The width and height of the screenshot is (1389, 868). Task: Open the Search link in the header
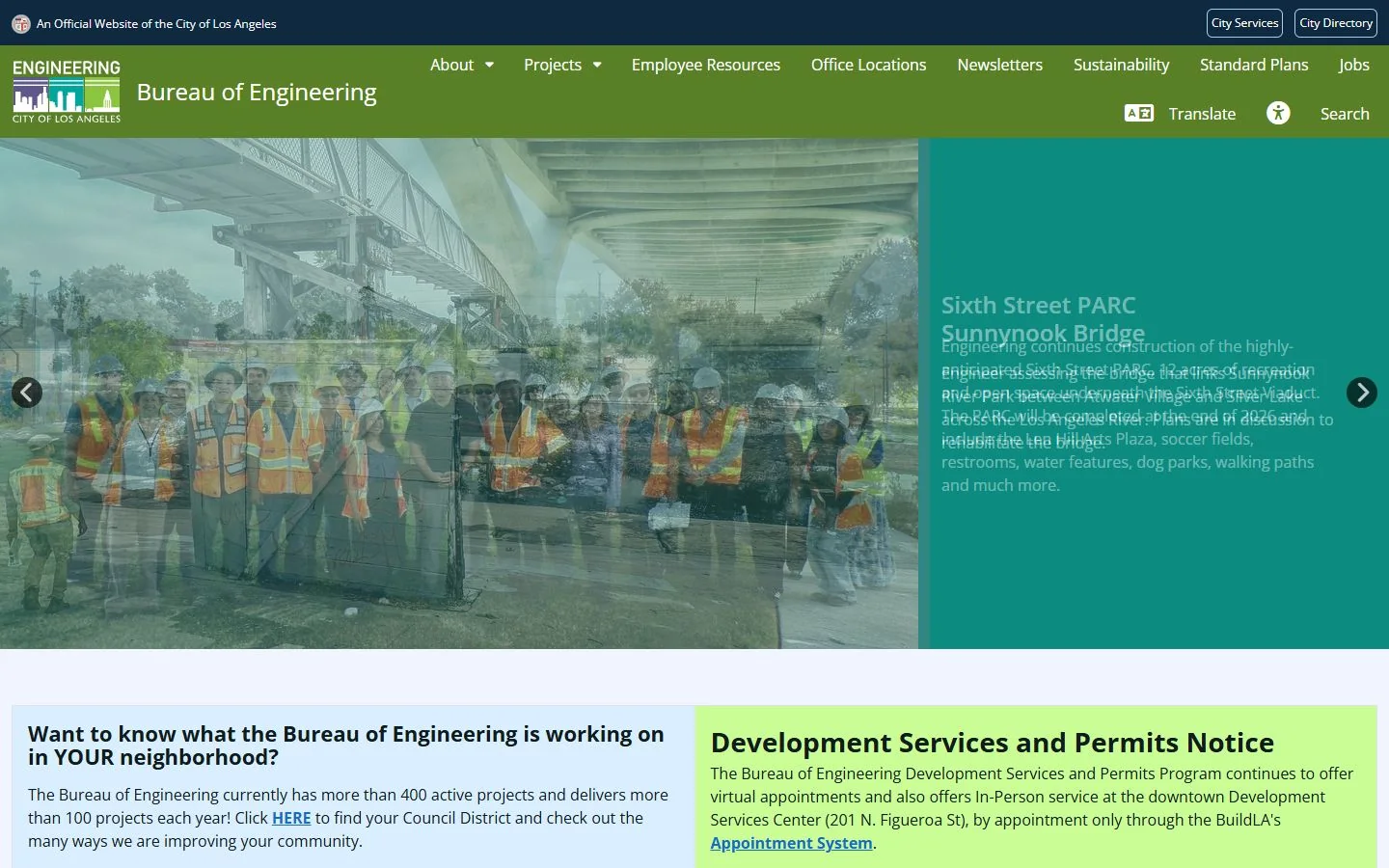click(1345, 114)
